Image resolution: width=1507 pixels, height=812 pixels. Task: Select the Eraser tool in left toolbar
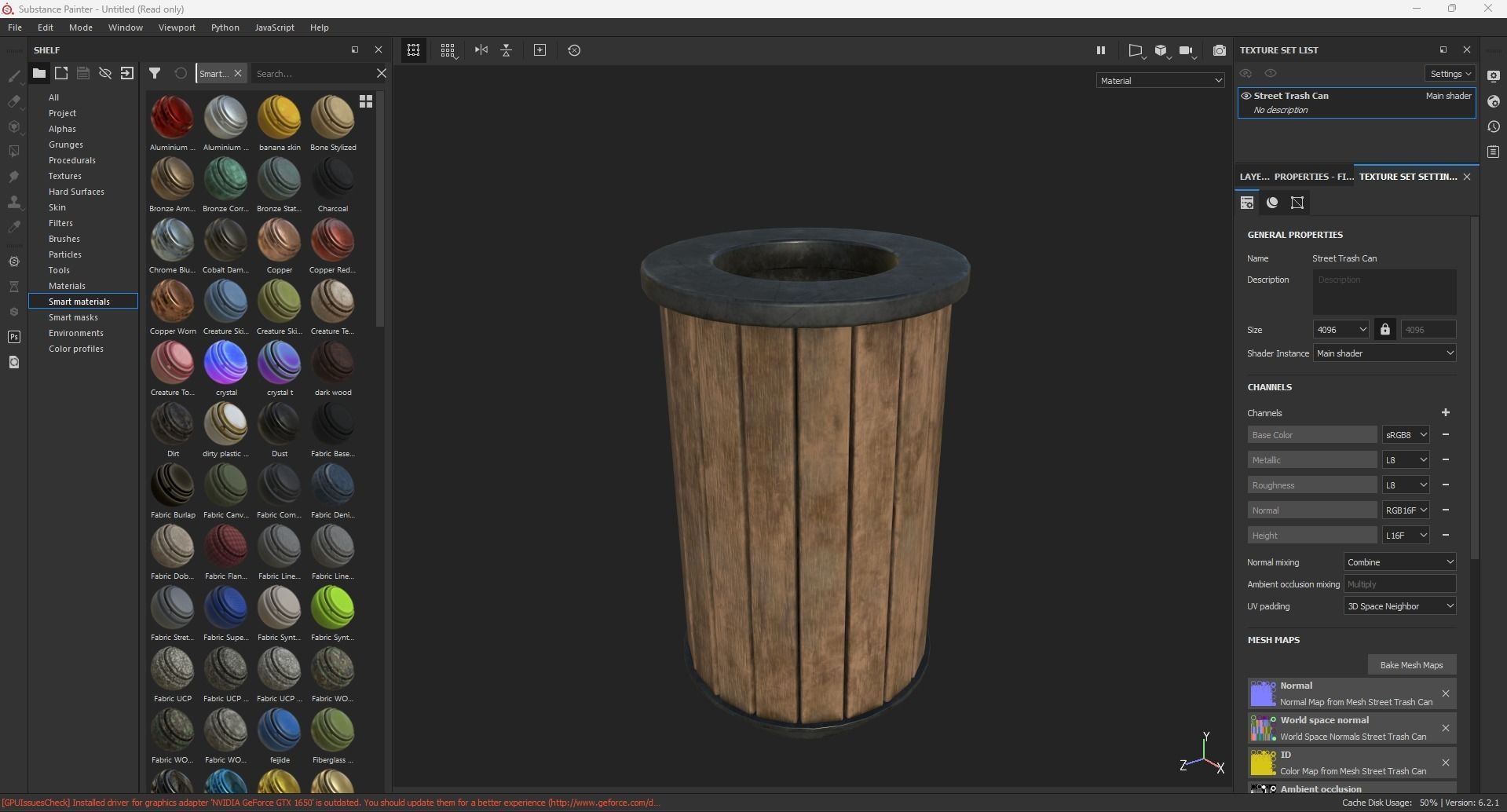tap(14, 101)
